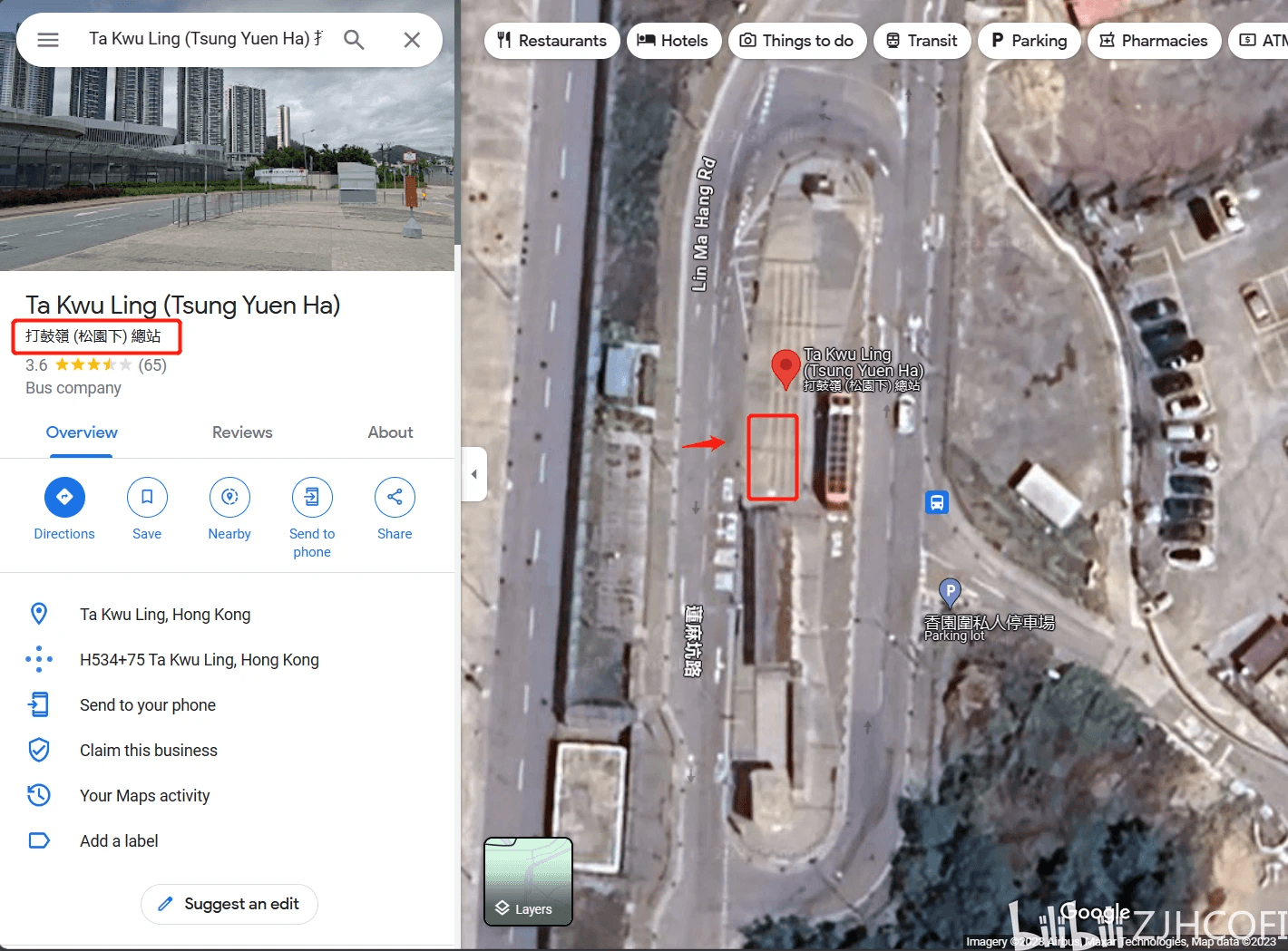This screenshot has width=1288, height=951.
Task: Click the label tag icon
Action: (39, 840)
